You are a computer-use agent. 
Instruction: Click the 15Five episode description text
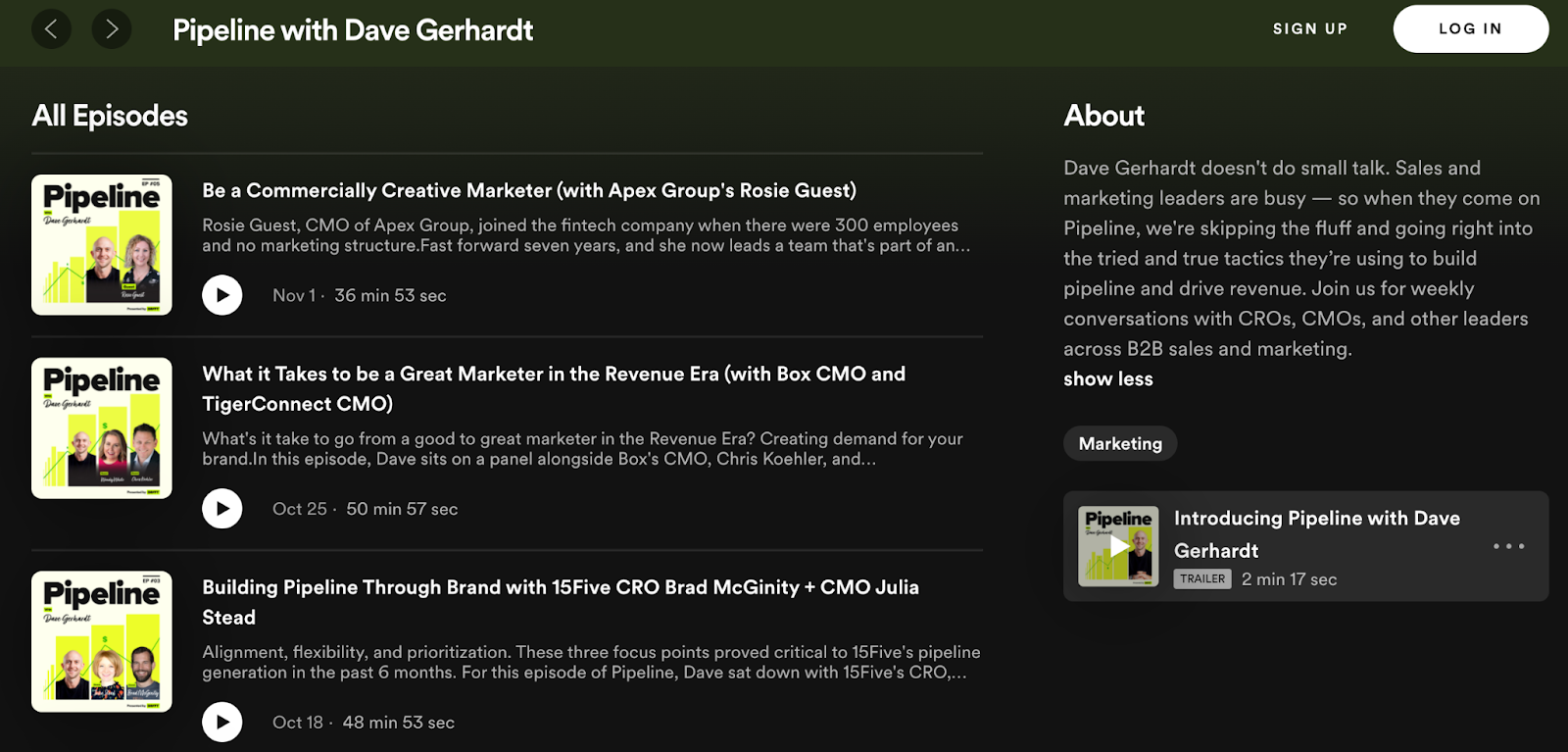591,663
